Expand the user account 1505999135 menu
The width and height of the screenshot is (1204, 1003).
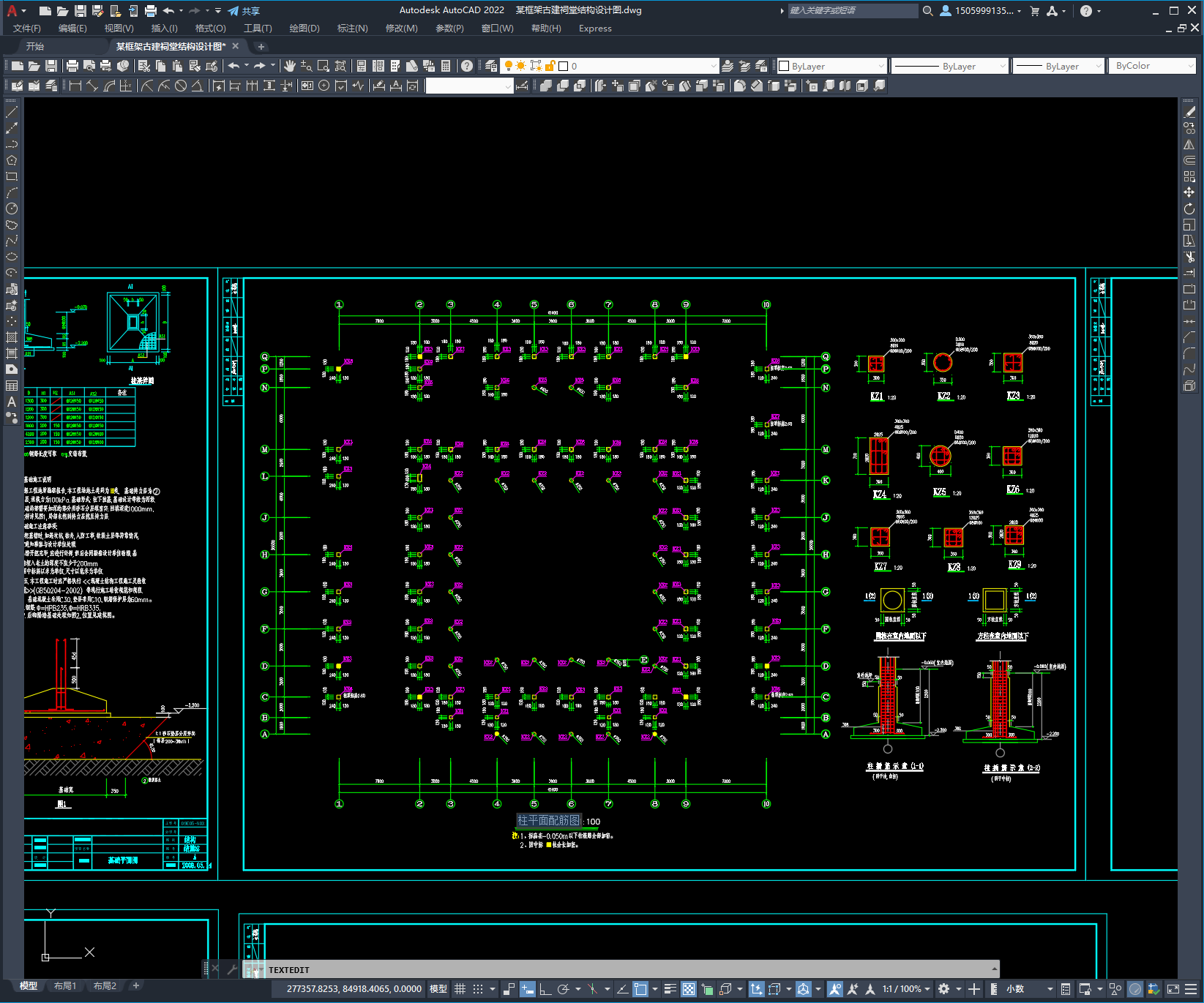(x=981, y=11)
